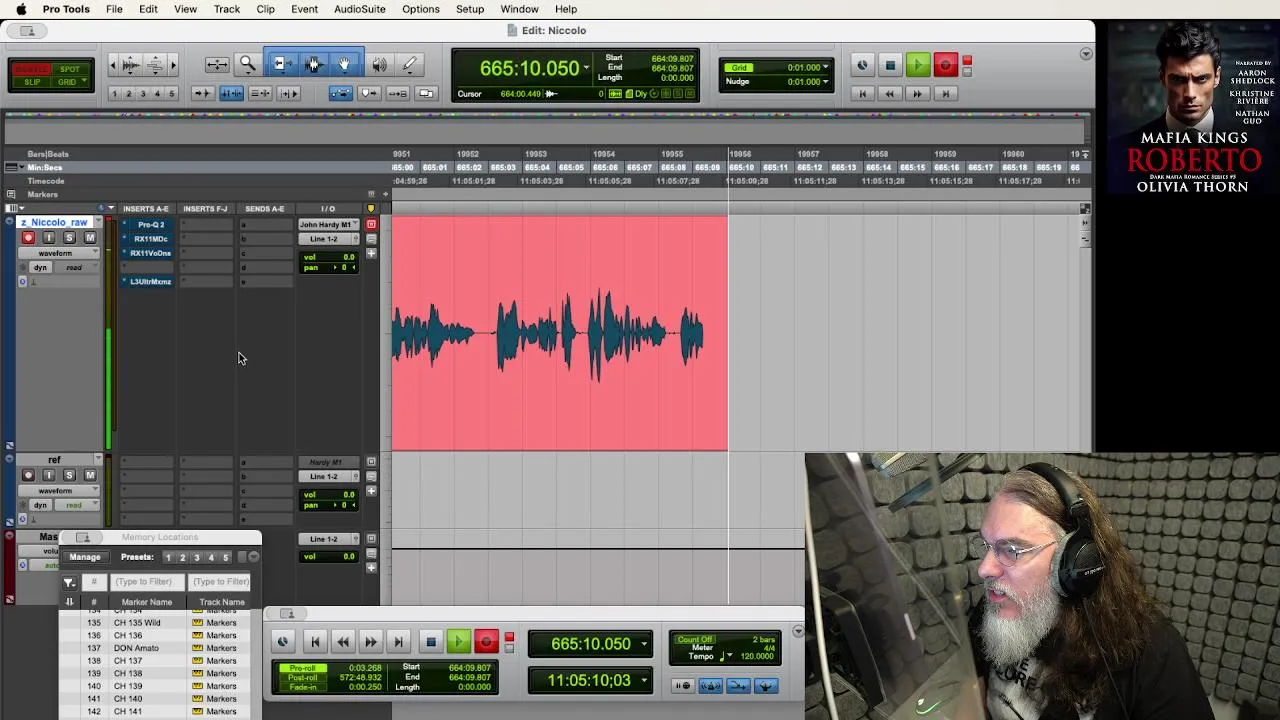Open Nudge value dropdown
Screen dimensions: 1280x720
(825, 82)
